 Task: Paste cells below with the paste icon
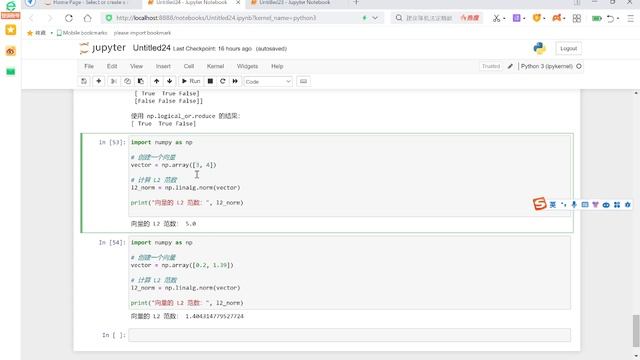click(x=140, y=81)
